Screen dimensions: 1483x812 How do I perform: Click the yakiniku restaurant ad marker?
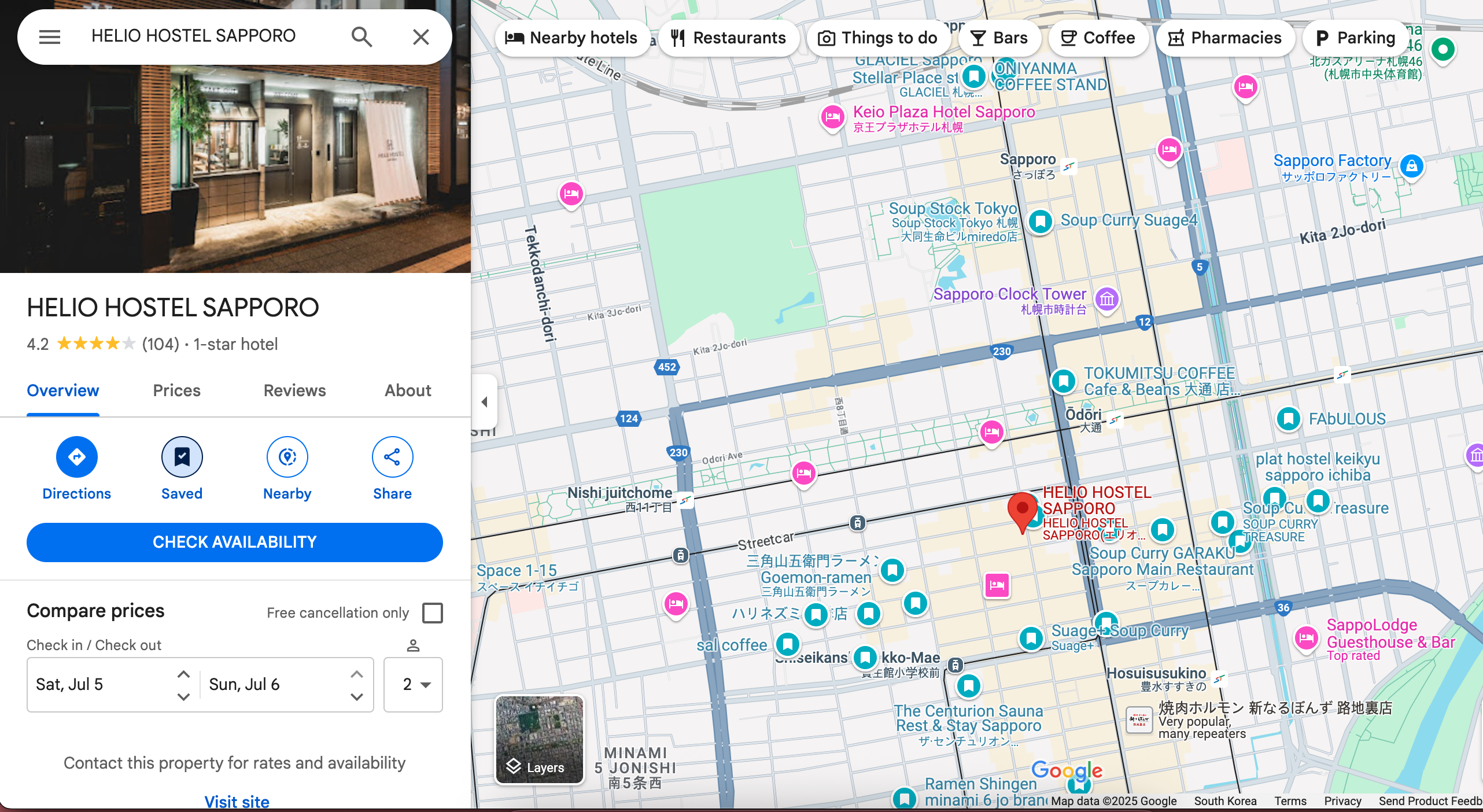(1139, 720)
